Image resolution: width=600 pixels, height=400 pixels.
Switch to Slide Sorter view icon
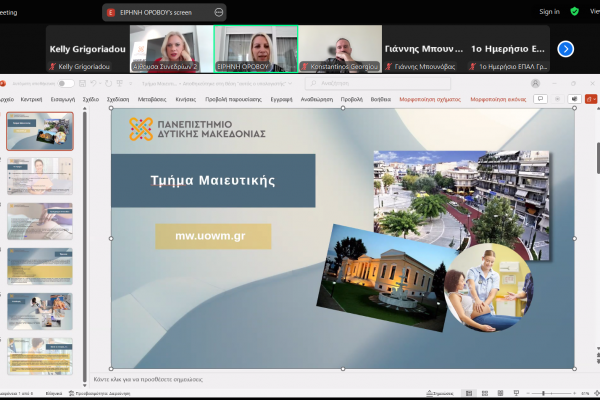click(485, 393)
